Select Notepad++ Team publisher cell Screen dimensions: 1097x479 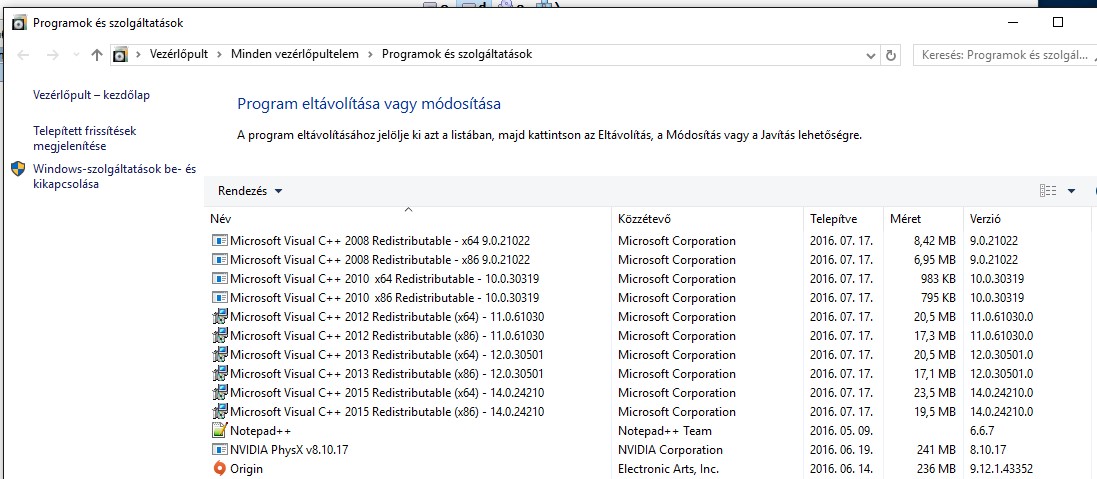pos(665,431)
